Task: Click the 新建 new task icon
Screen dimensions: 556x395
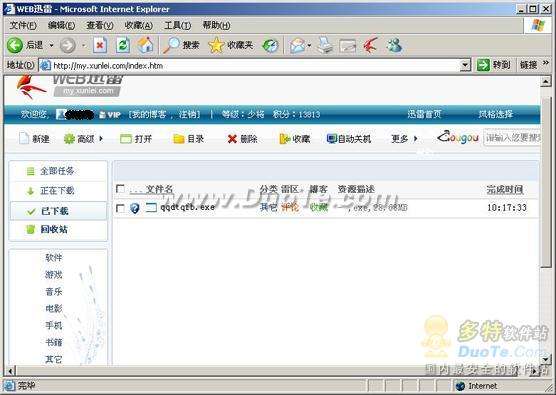Action: [x=24, y=138]
